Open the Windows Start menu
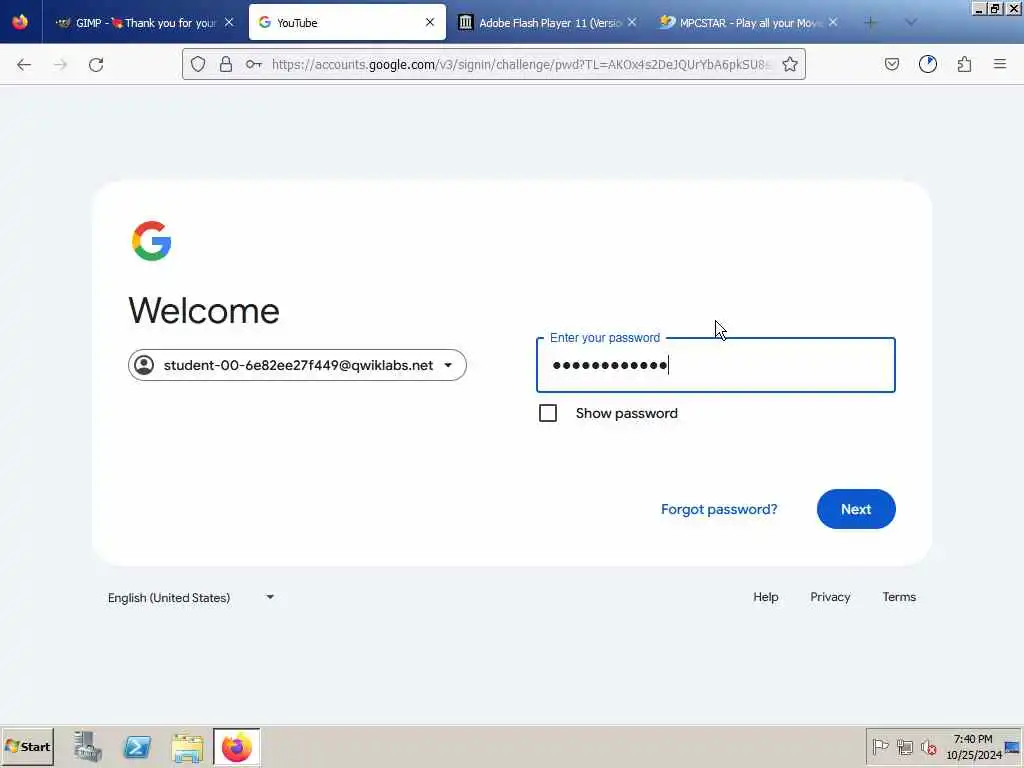The width and height of the screenshot is (1024, 768). (27, 746)
